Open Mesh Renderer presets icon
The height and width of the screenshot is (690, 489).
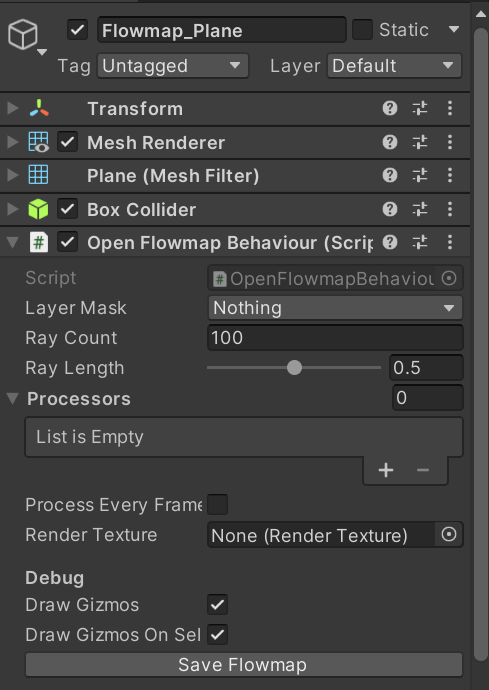420,142
